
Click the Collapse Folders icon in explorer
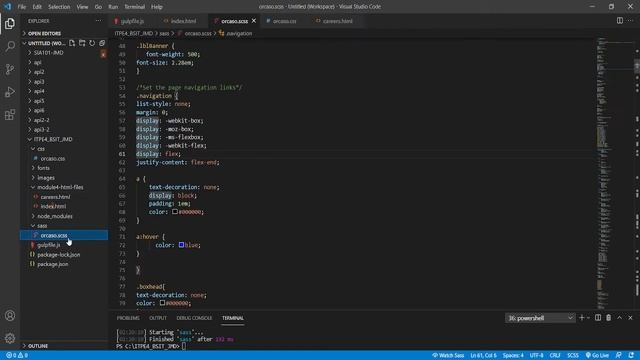tap(102, 43)
